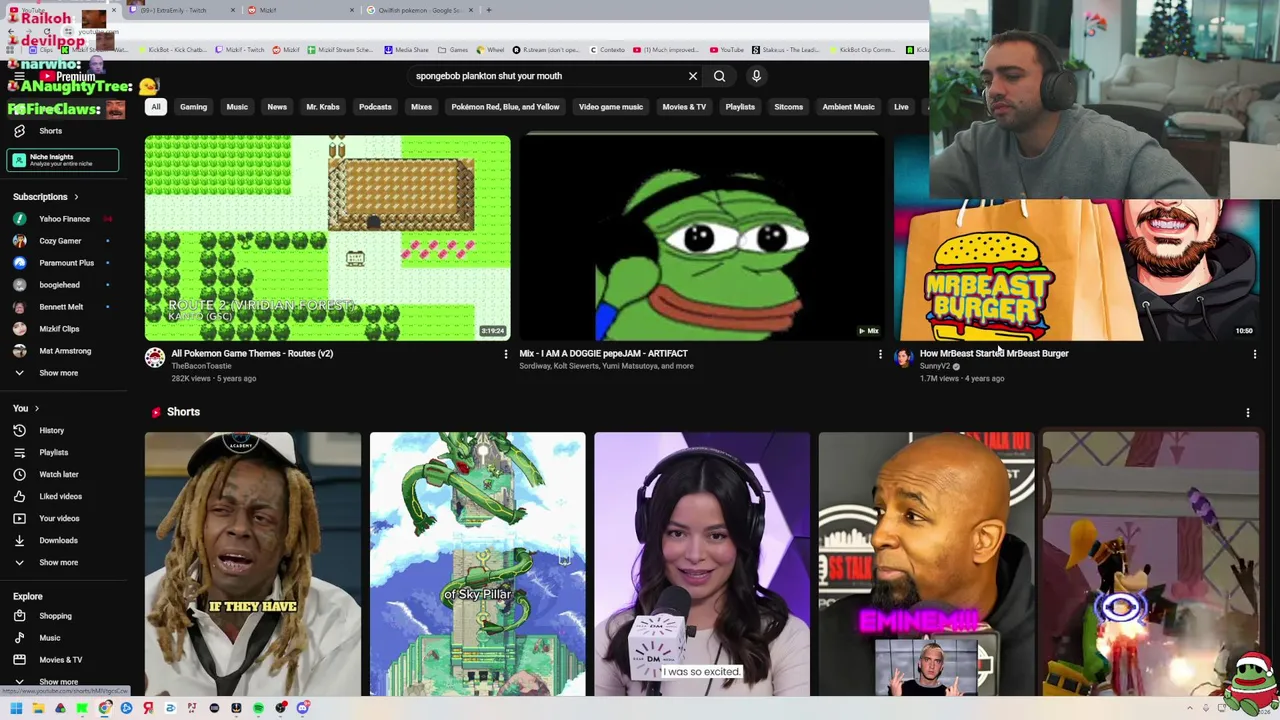Screen dimensions: 1280x720
Task: Expand the Subscriptions section chevron
Action: (75, 197)
